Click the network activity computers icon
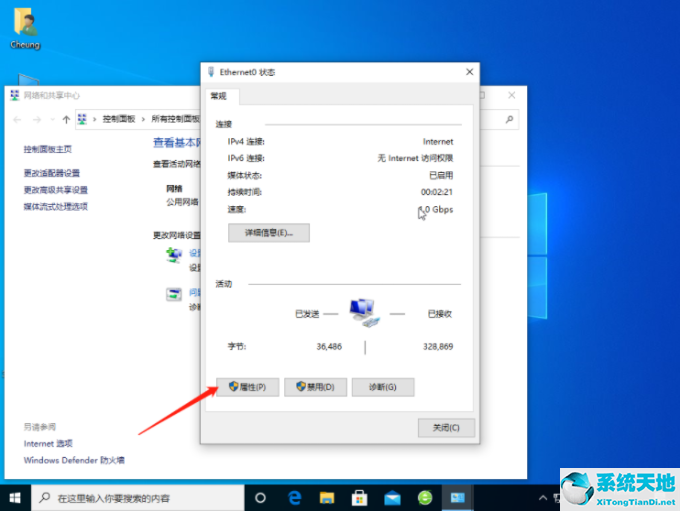Viewport: 680px width, 511px height. coord(364,313)
